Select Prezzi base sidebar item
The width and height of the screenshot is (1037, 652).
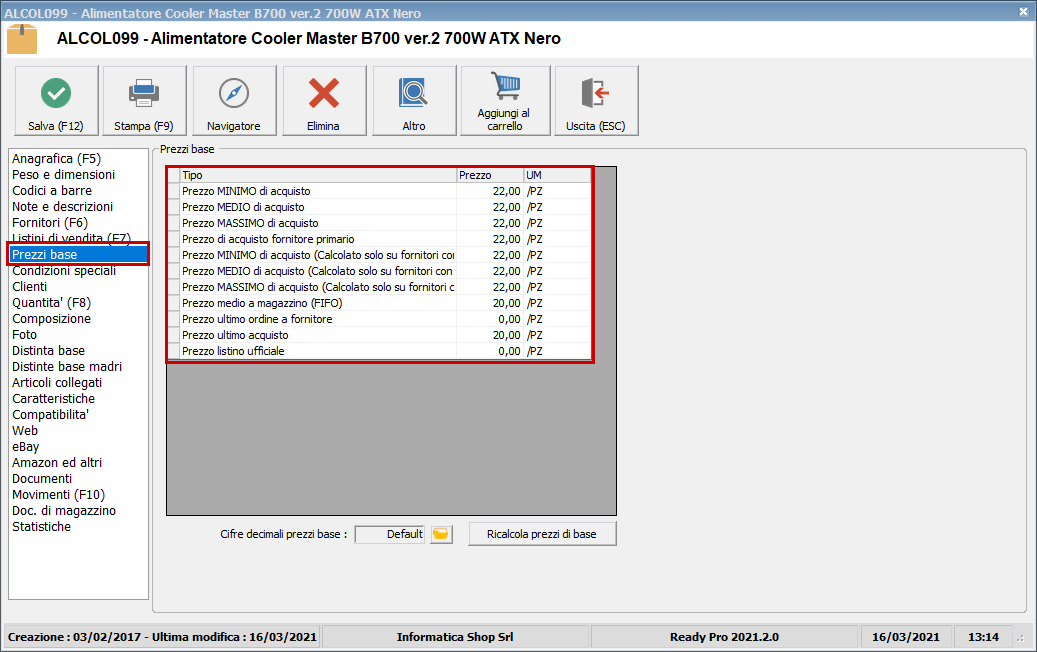(x=78, y=255)
